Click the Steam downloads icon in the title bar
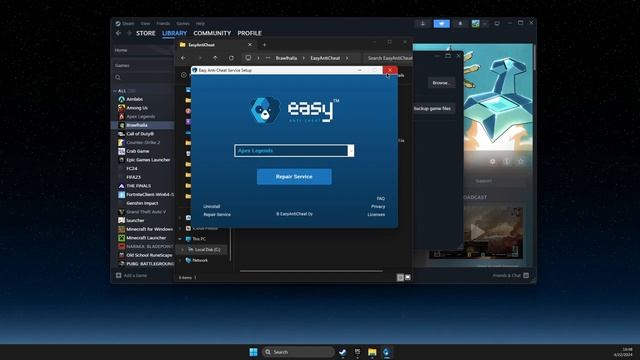Viewport: 640px width, 360px height. (423, 24)
